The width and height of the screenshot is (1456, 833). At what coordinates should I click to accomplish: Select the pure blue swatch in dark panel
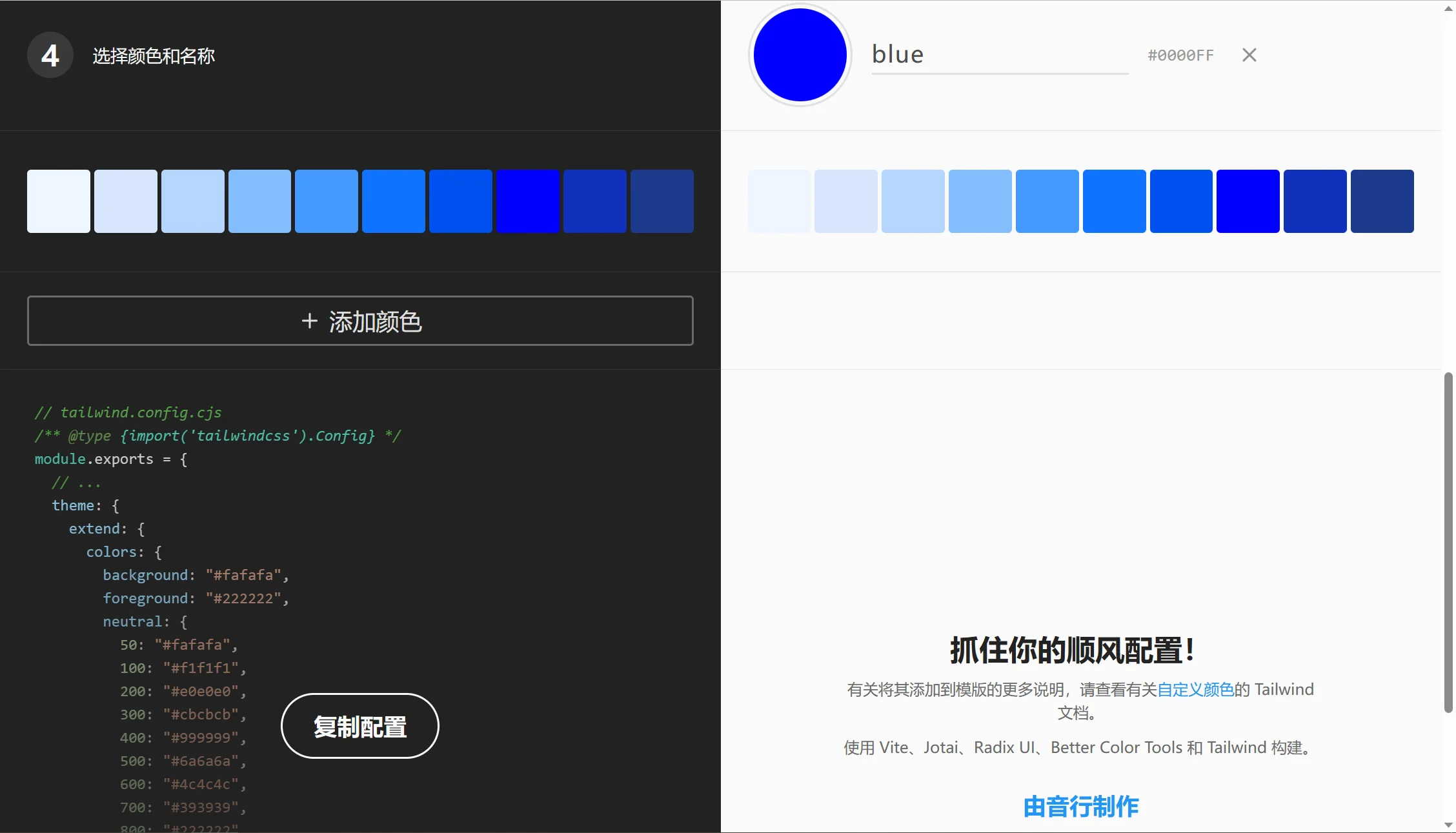[528, 201]
